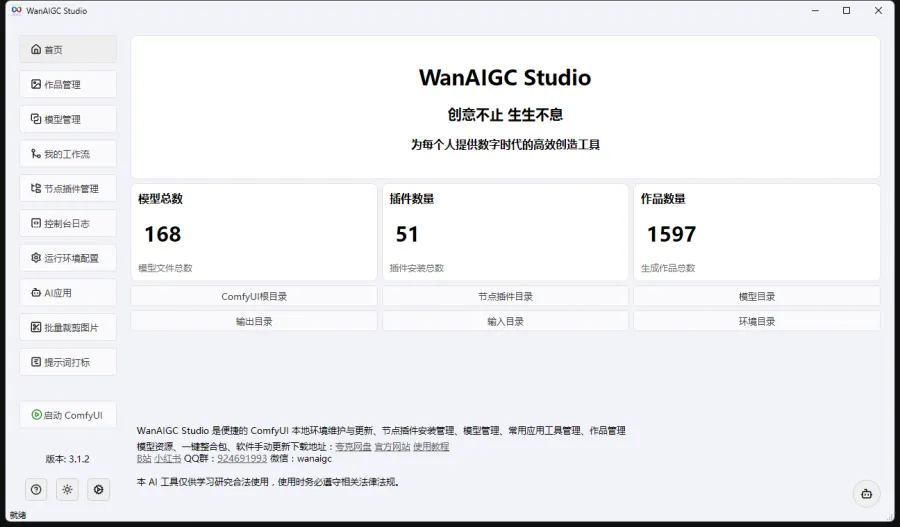Click the 插件数量 51 card

(505, 232)
